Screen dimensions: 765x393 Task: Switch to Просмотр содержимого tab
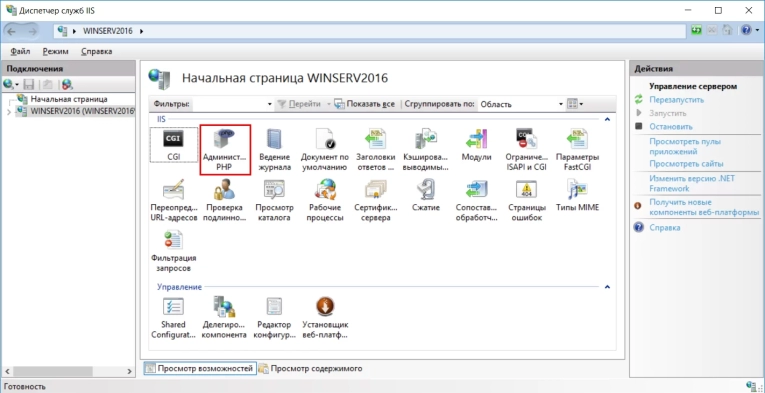tap(311, 368)
